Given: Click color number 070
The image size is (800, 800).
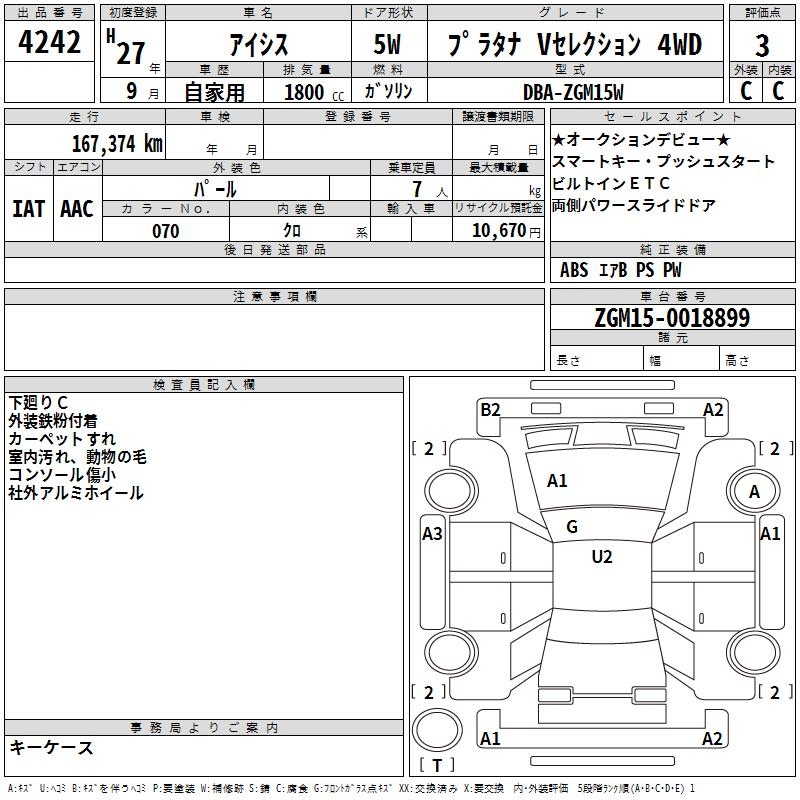Looking at the screenshot, I should [x=165, y=231].
